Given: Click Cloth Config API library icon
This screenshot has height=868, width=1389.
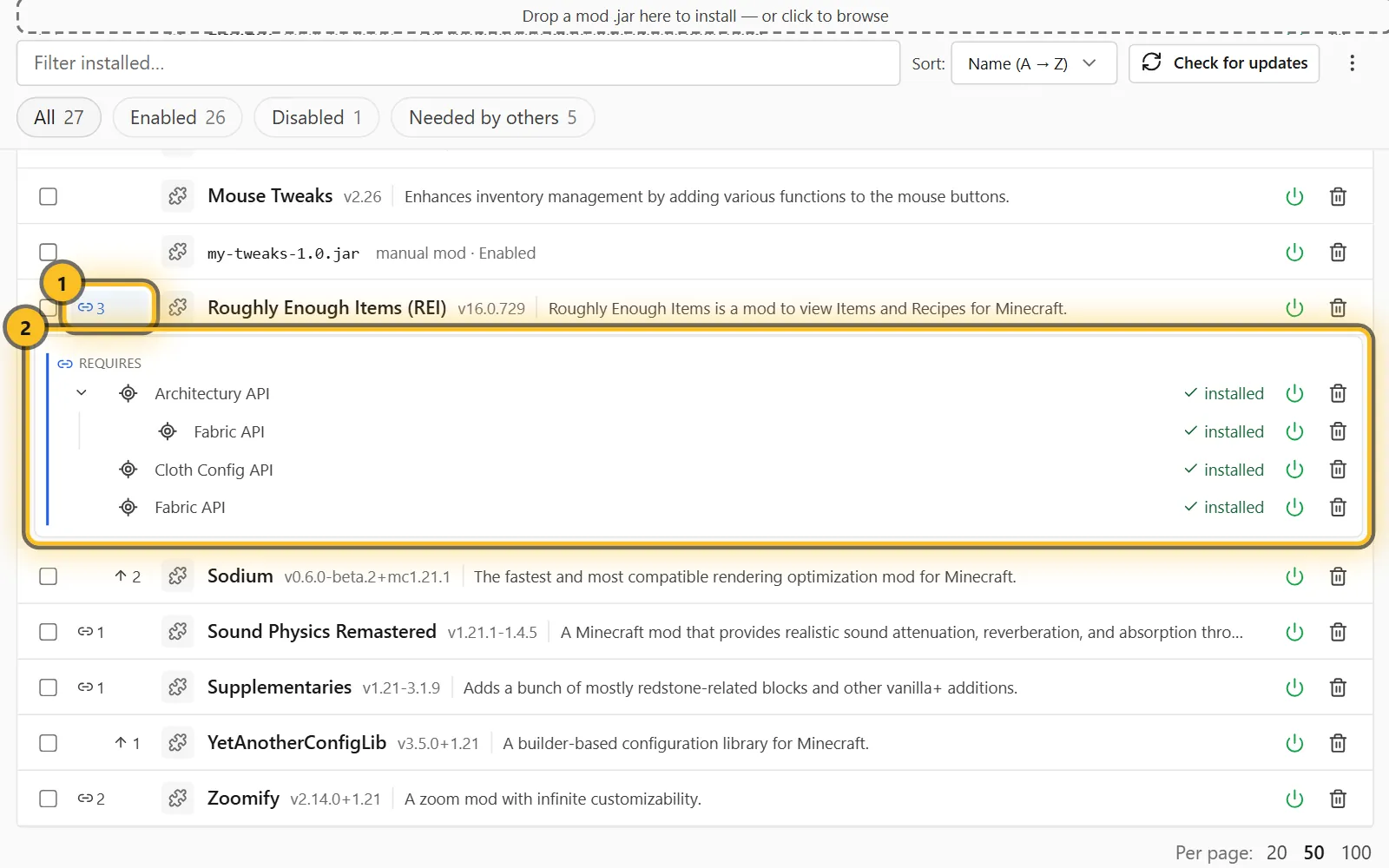Looking at the screenshot, I should point(128,470).
